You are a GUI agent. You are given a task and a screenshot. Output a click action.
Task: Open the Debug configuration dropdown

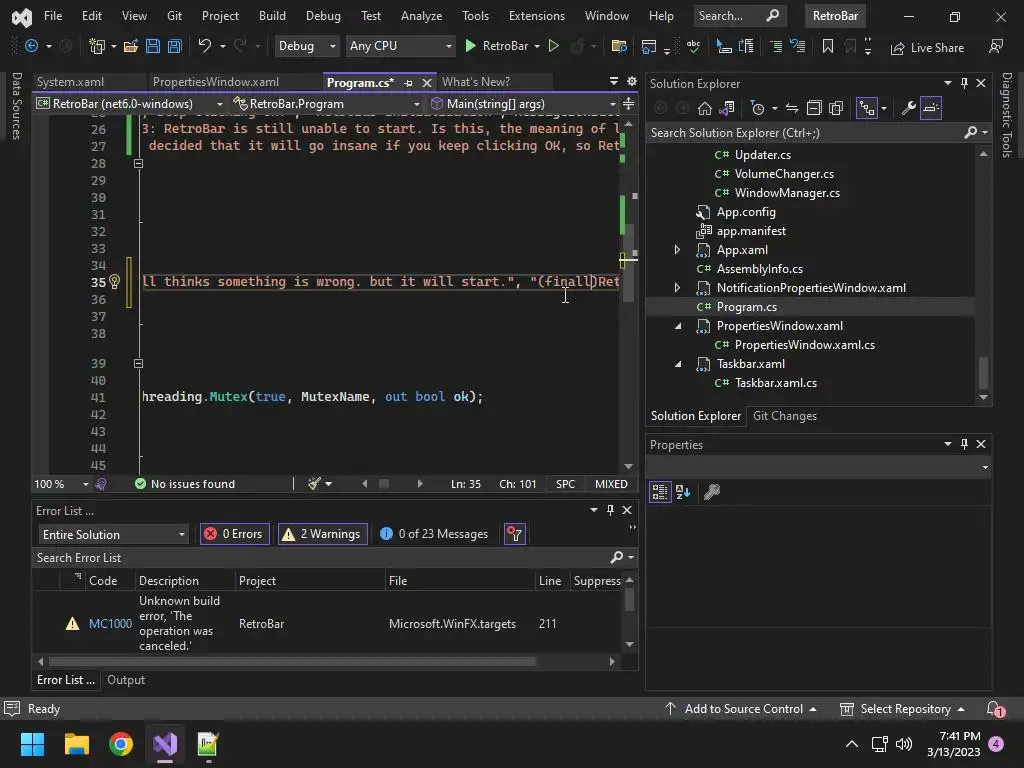pos(306,46)
